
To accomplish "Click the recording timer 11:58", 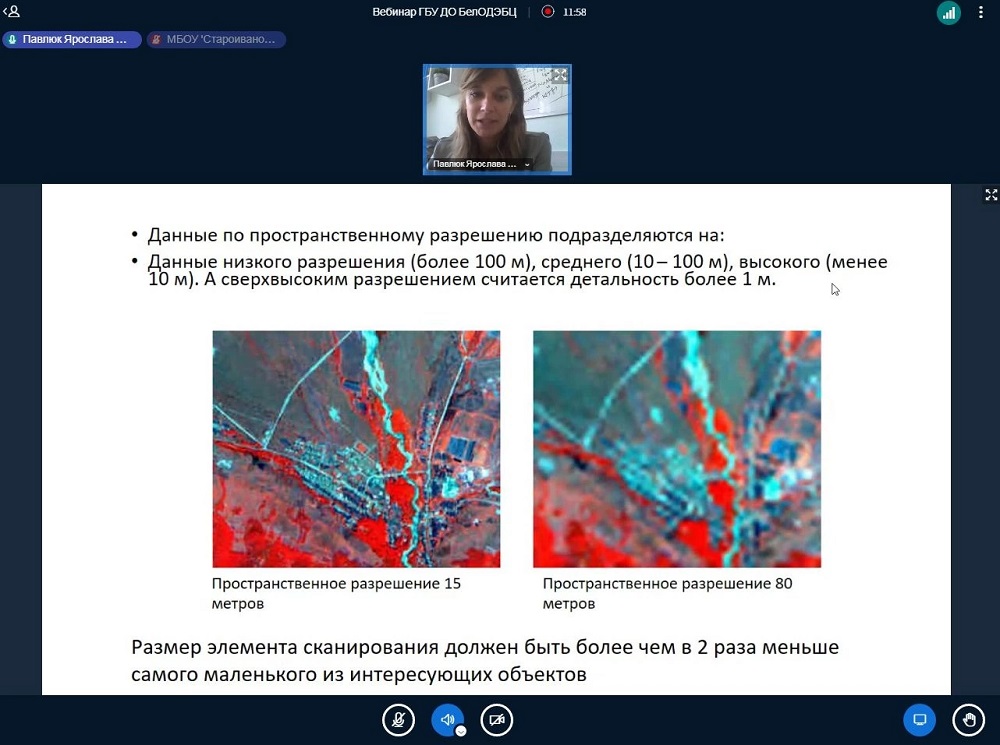I will click(575, 12).
